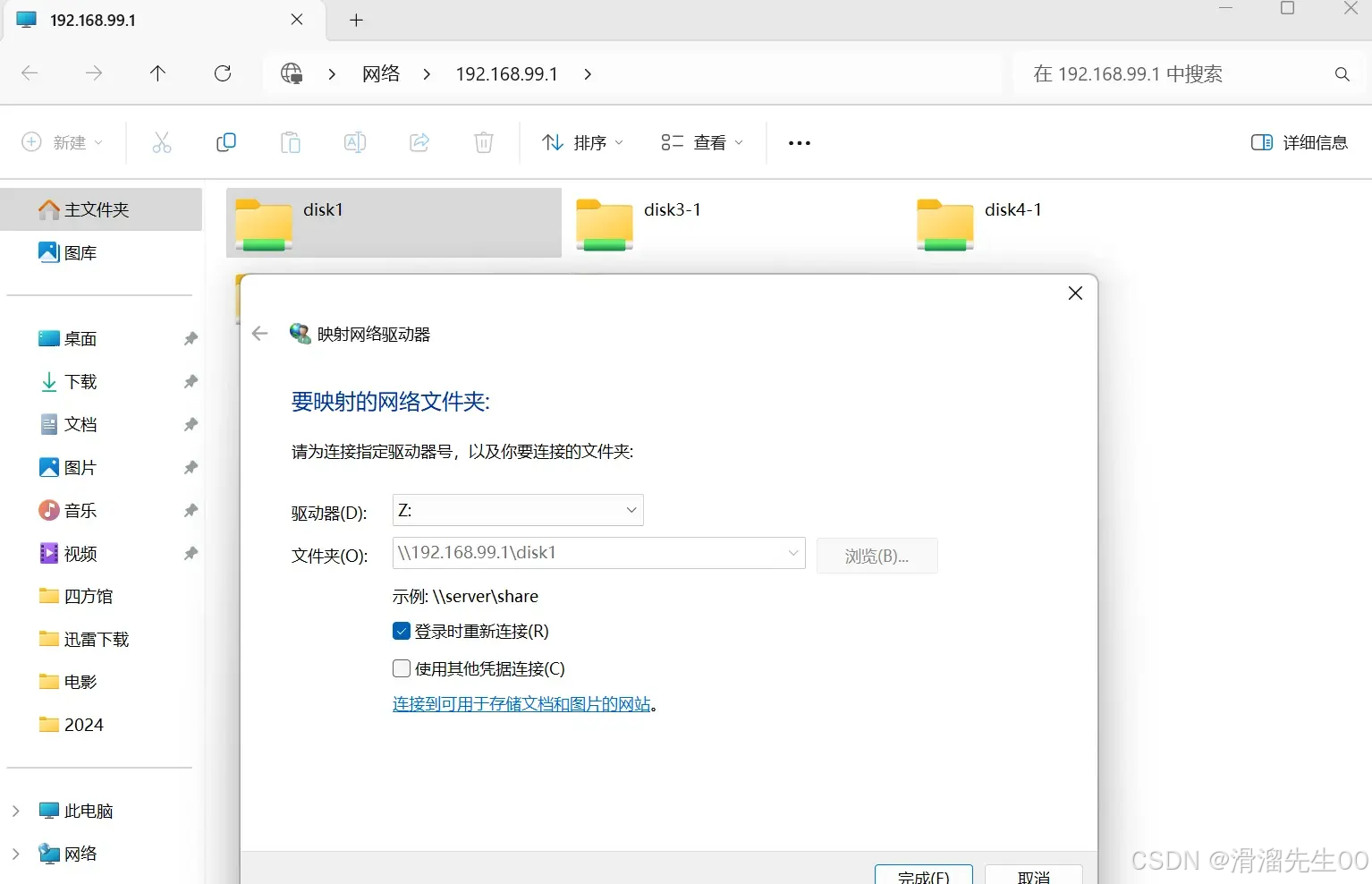Click the network globe icon in address bar
Viewport: 1372px width, 884px height.
coord(292,73)
